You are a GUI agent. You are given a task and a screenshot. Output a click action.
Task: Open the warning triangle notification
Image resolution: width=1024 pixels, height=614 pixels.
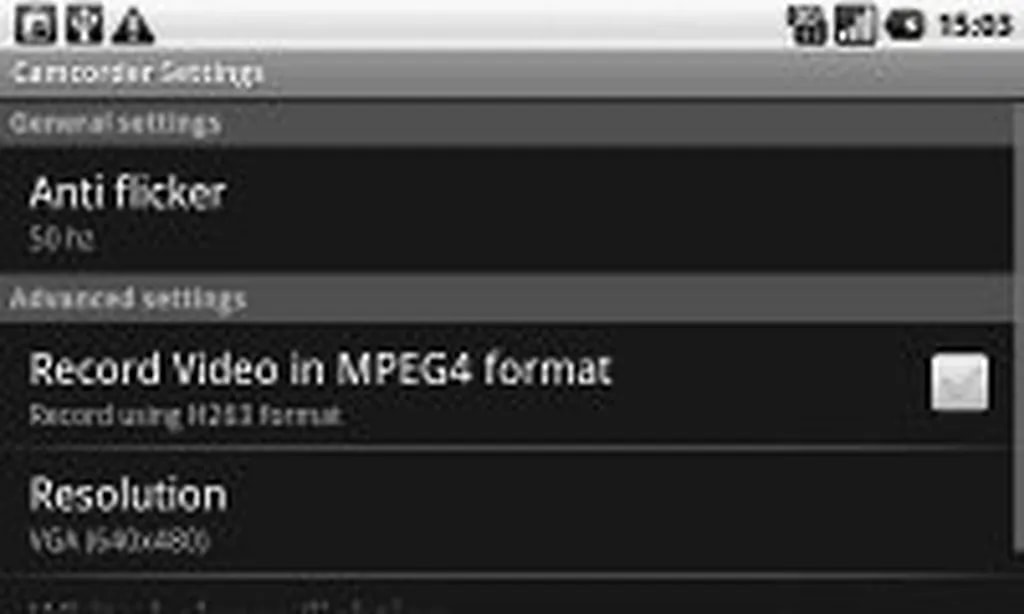coord(133,26)
